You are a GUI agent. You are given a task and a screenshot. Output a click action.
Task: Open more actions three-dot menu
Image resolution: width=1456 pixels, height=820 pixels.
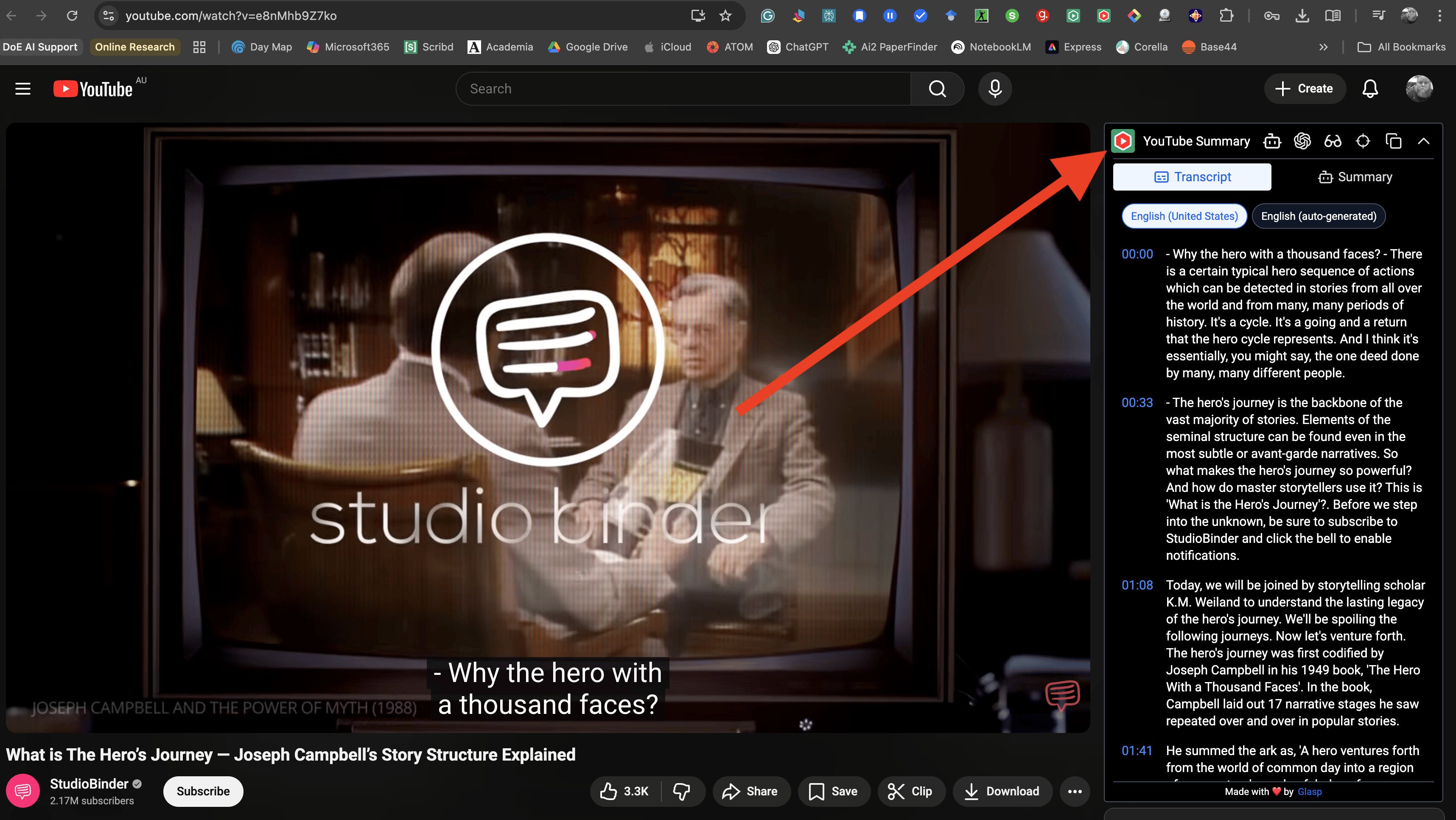point(1075,791)
